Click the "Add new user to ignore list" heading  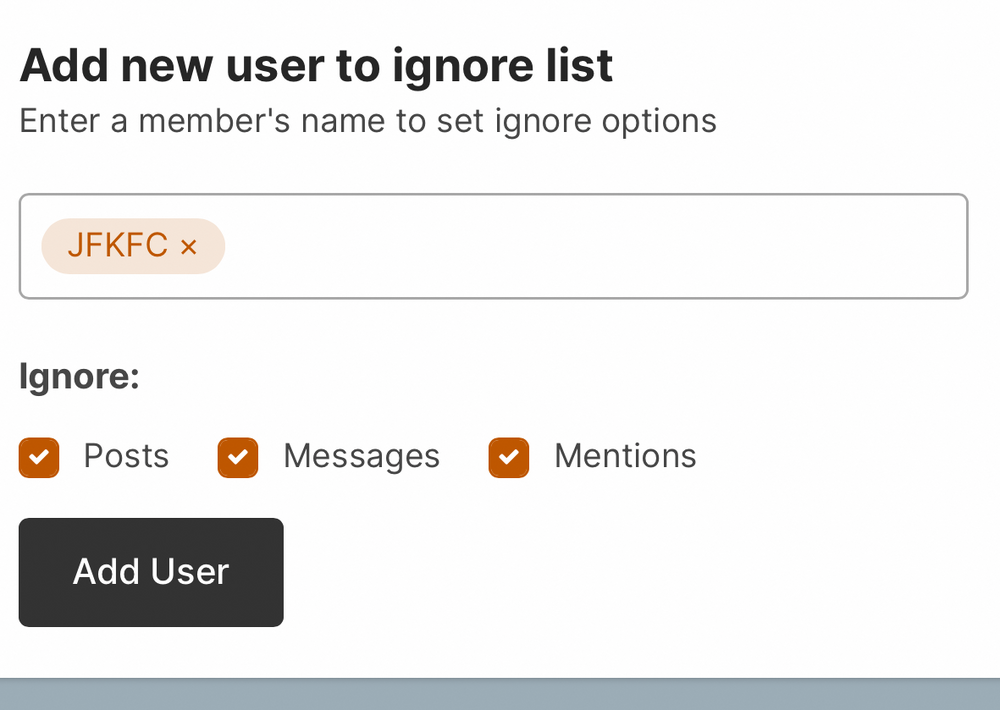(x=316, y=66)
